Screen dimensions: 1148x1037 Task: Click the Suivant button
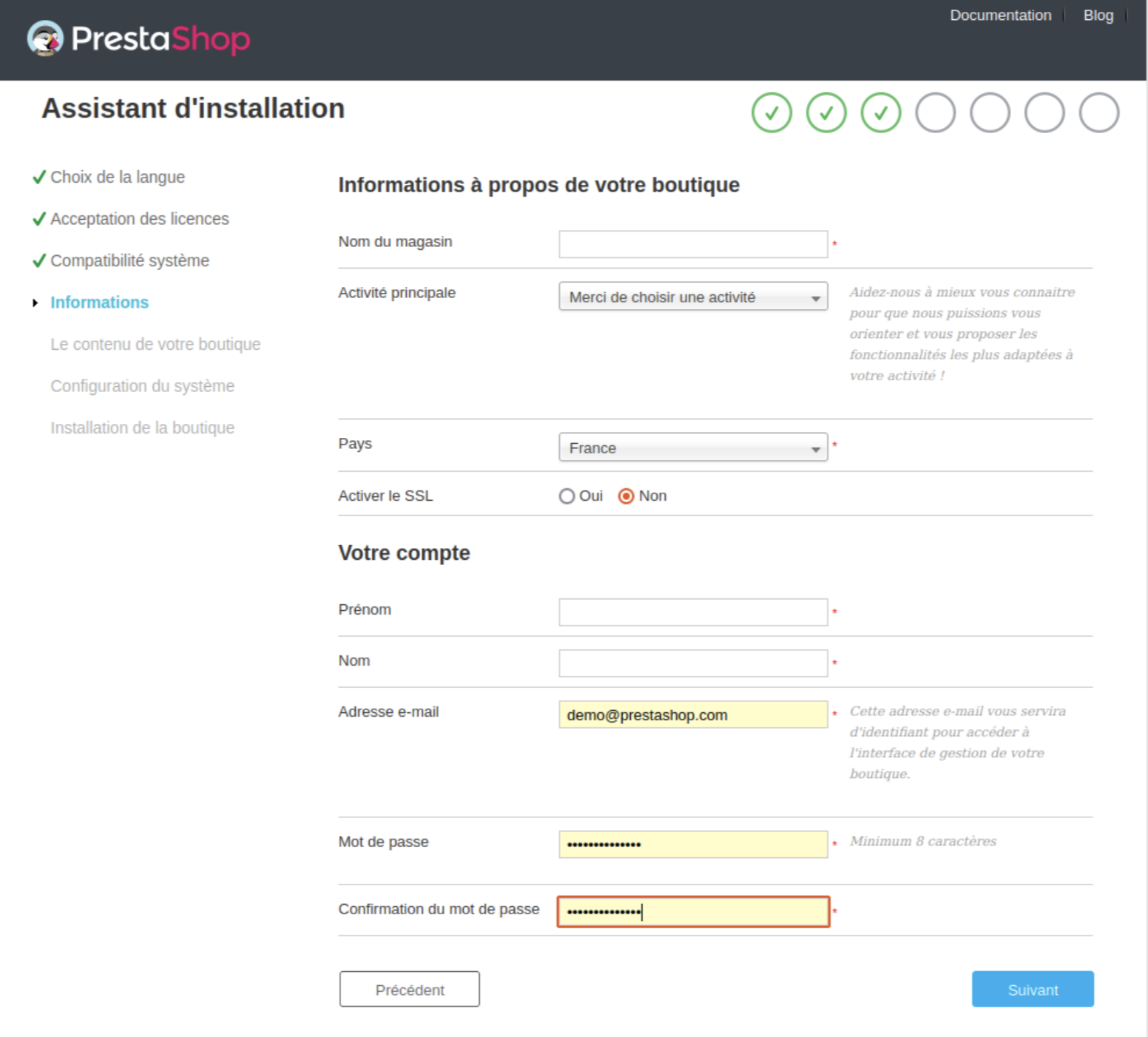tap(1033, 989)
